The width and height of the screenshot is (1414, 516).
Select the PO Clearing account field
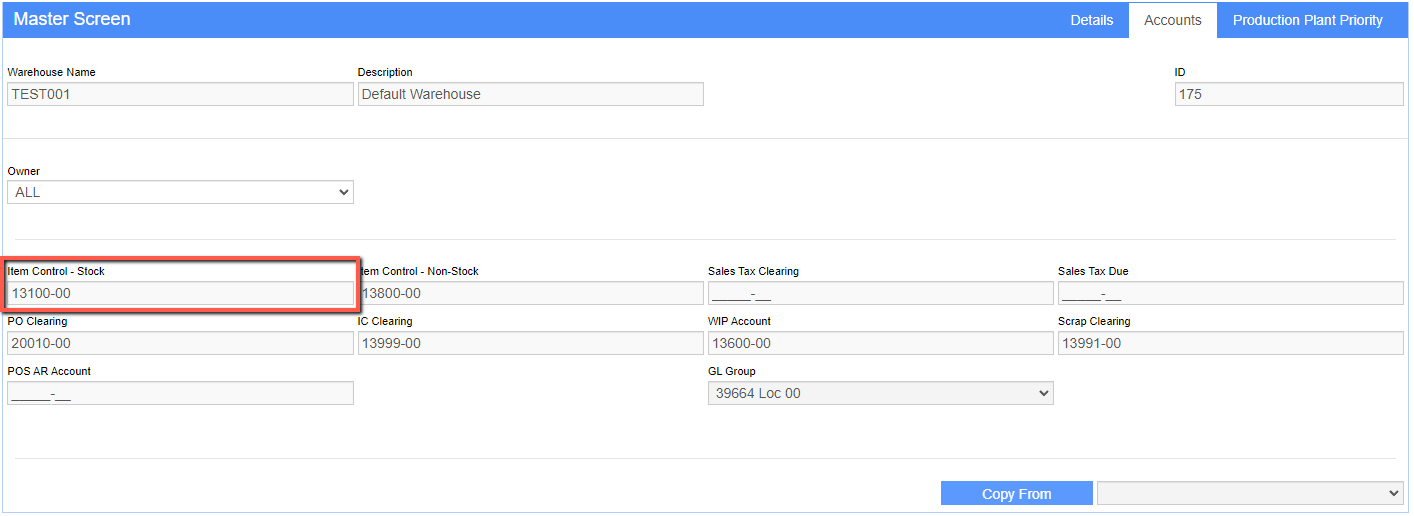click(180, 343)
